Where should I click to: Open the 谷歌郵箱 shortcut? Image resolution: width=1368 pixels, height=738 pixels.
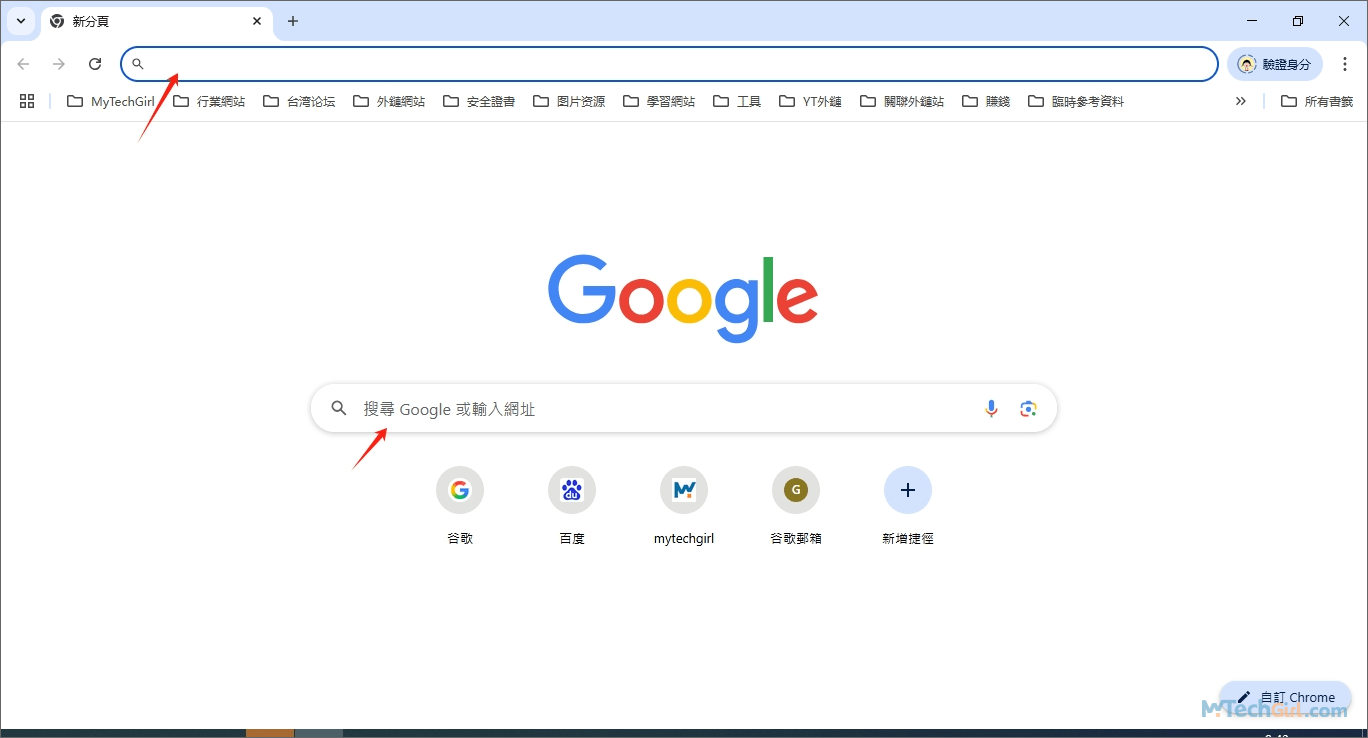click(x=795, y=490)
